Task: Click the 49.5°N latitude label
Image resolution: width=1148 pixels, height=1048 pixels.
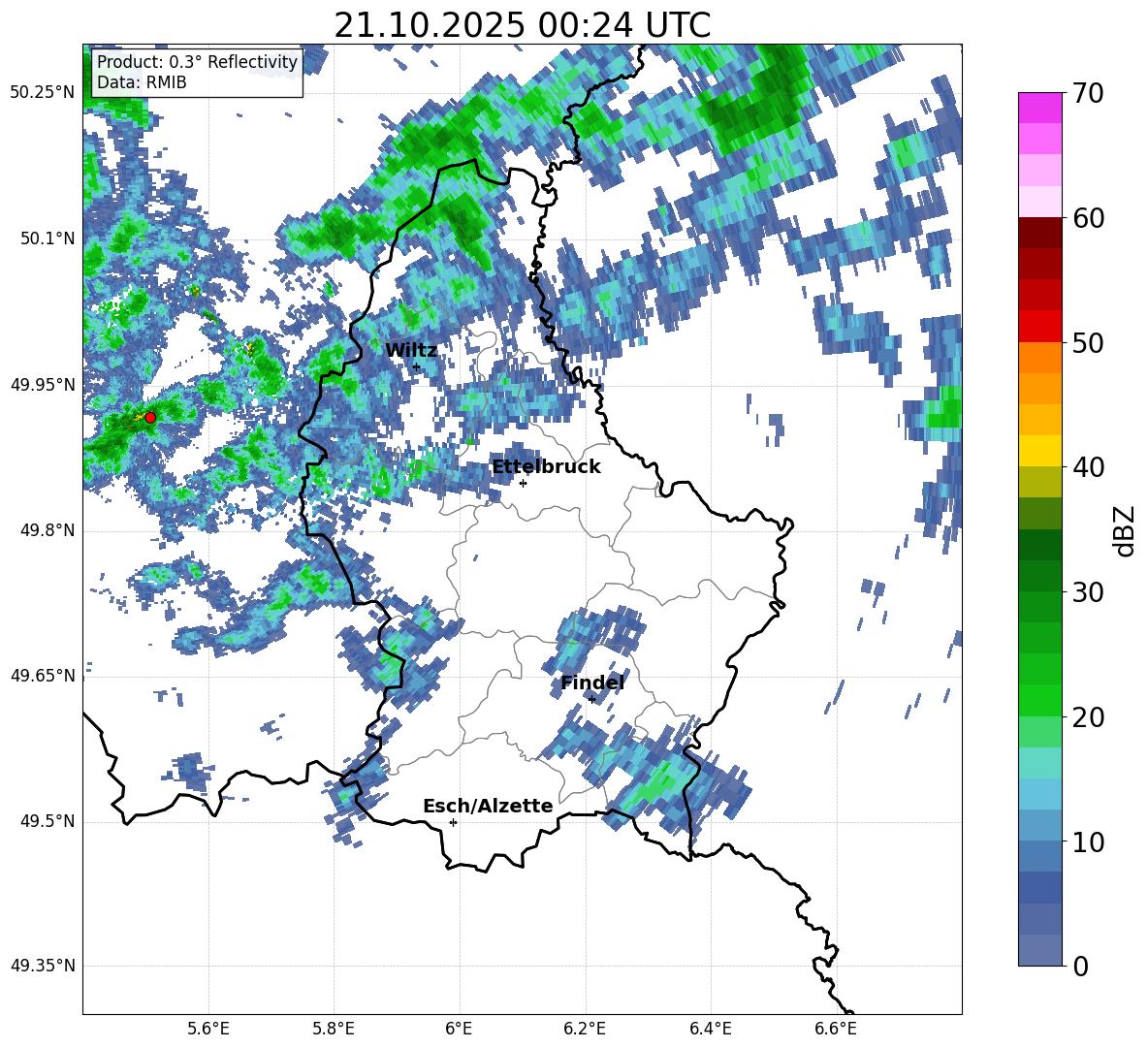Action: 48,821
